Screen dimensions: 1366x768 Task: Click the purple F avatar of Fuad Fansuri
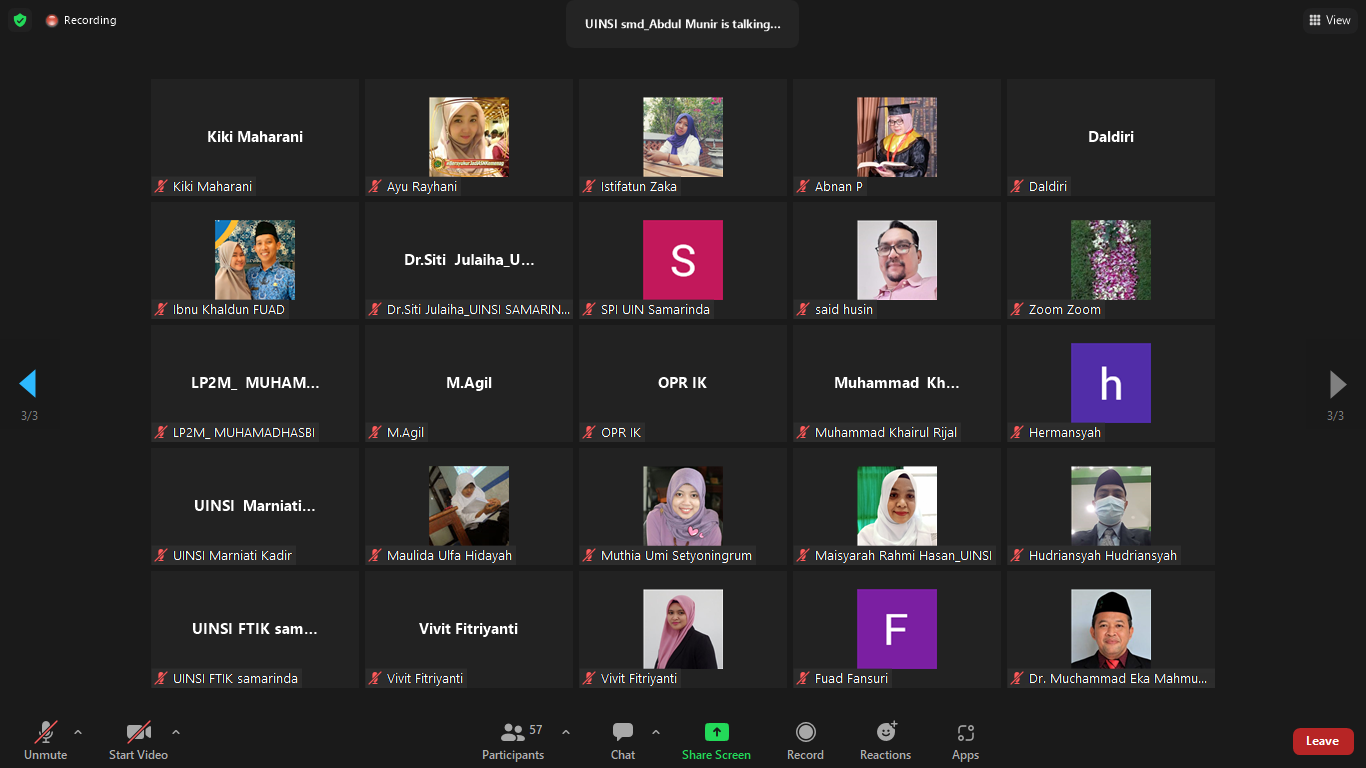pos(897,629)
